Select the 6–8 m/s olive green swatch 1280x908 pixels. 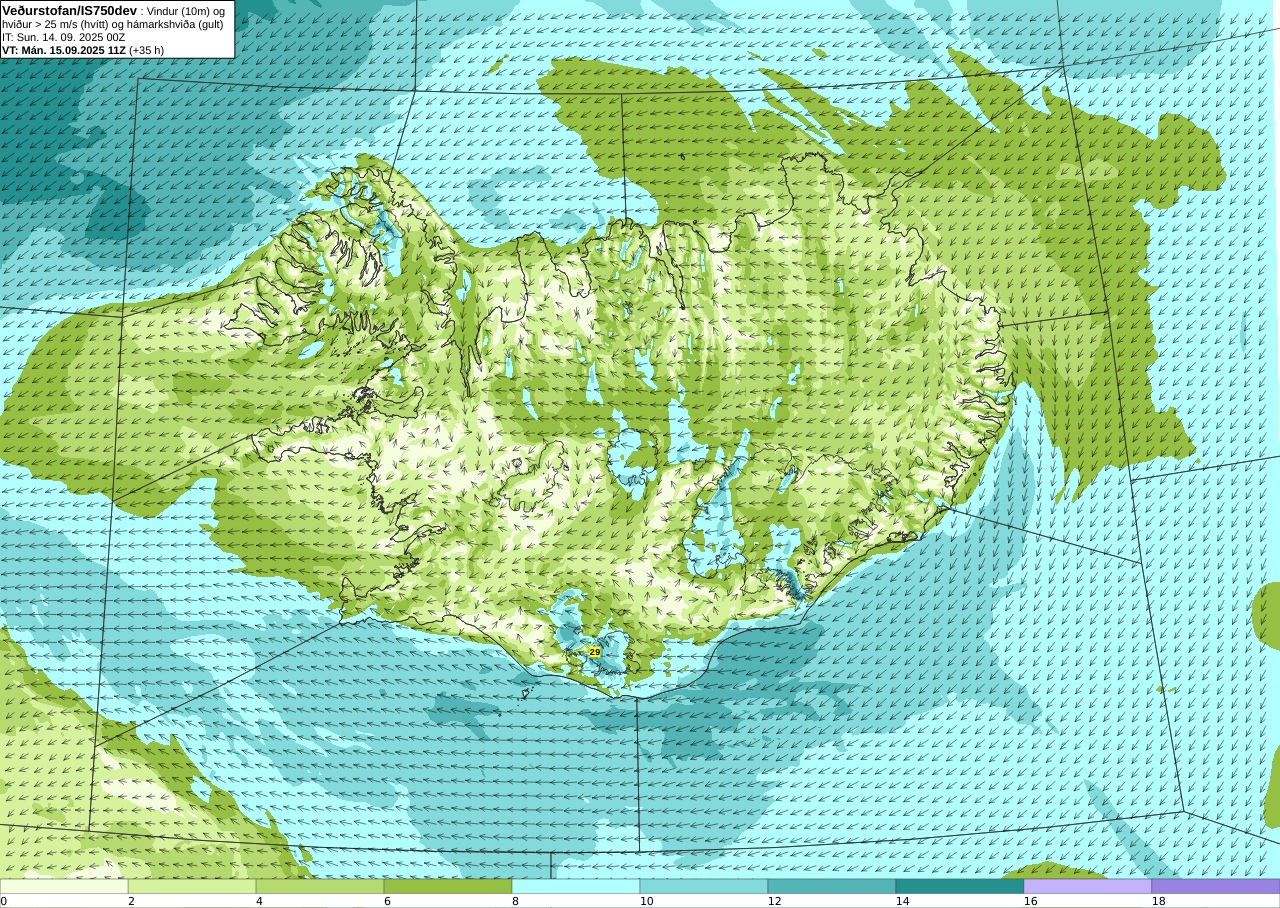pos(448,886)
